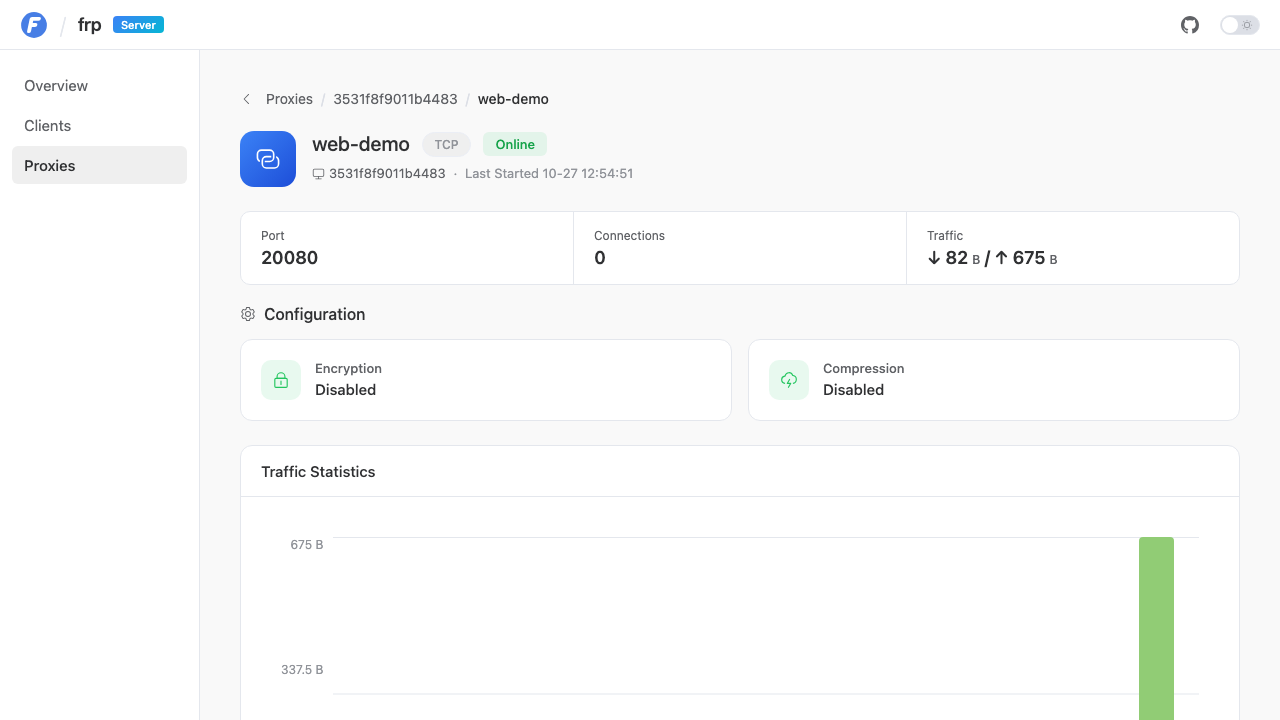
Task: Click the 3531f8f9011b4483 breadcrumb link
Action: point(395,99)
